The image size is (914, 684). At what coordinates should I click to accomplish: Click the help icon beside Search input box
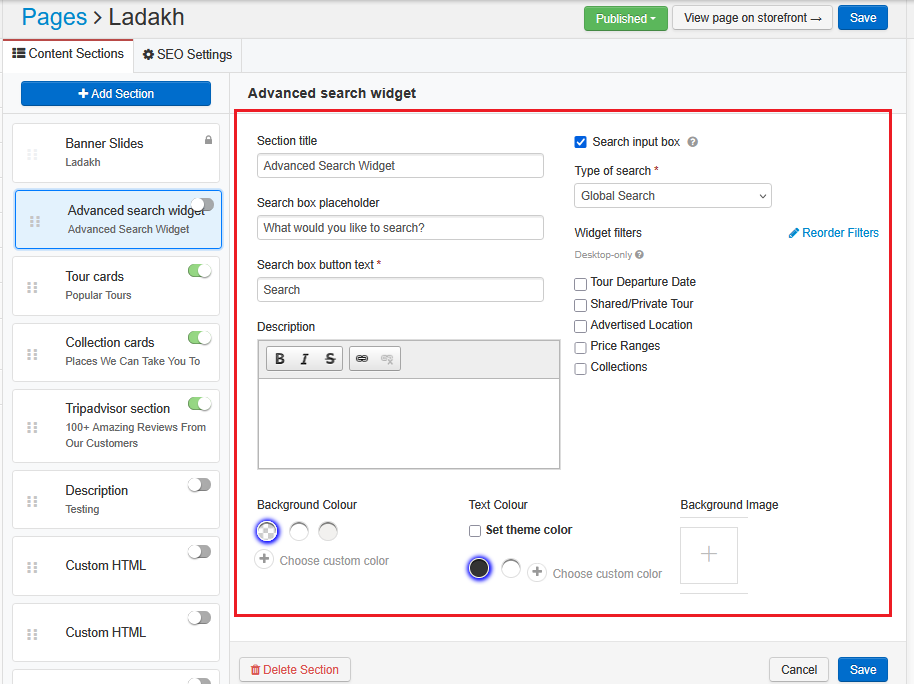click(693, 142)
